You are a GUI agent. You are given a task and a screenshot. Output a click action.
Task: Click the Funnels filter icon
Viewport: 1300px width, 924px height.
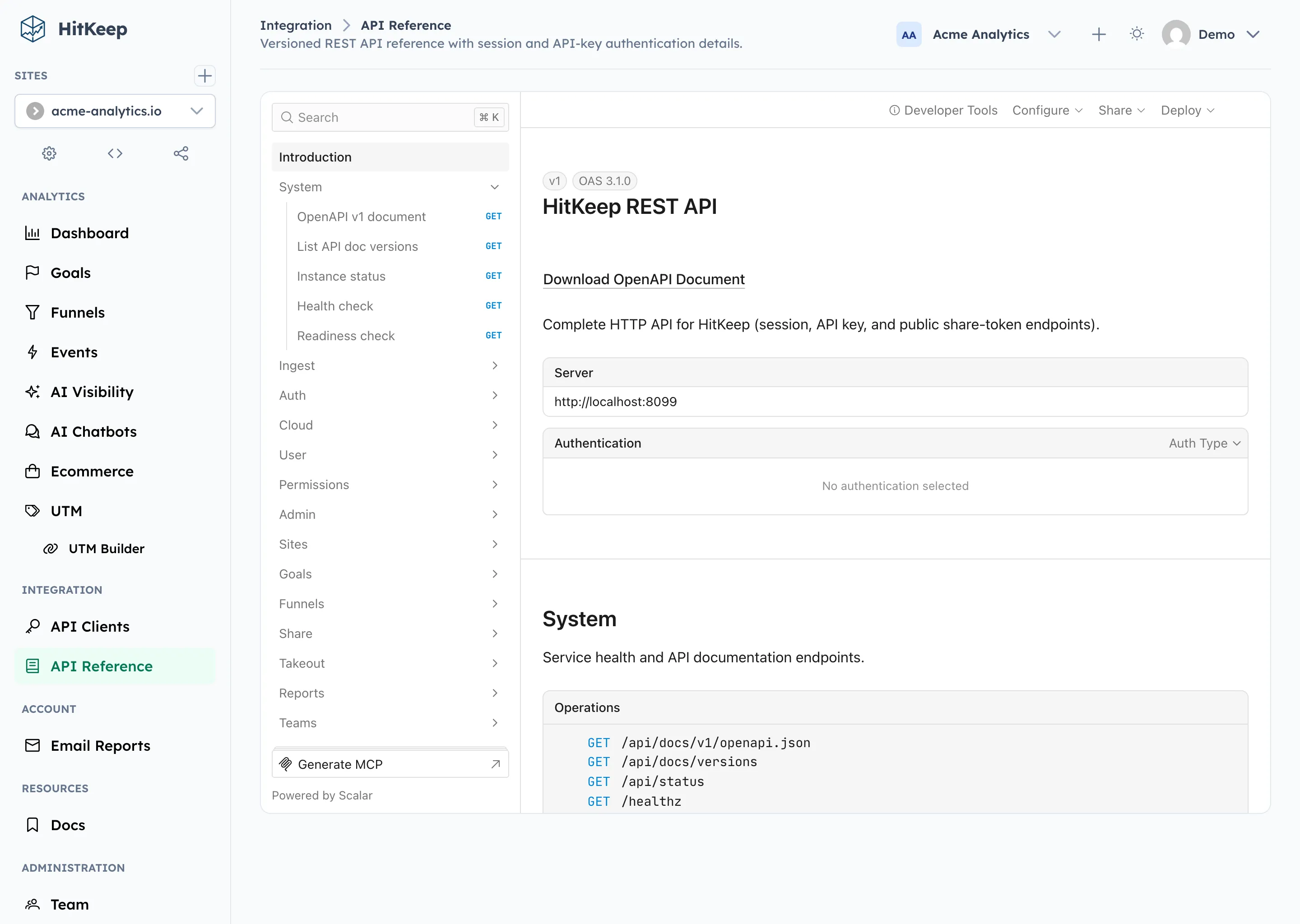32,312
